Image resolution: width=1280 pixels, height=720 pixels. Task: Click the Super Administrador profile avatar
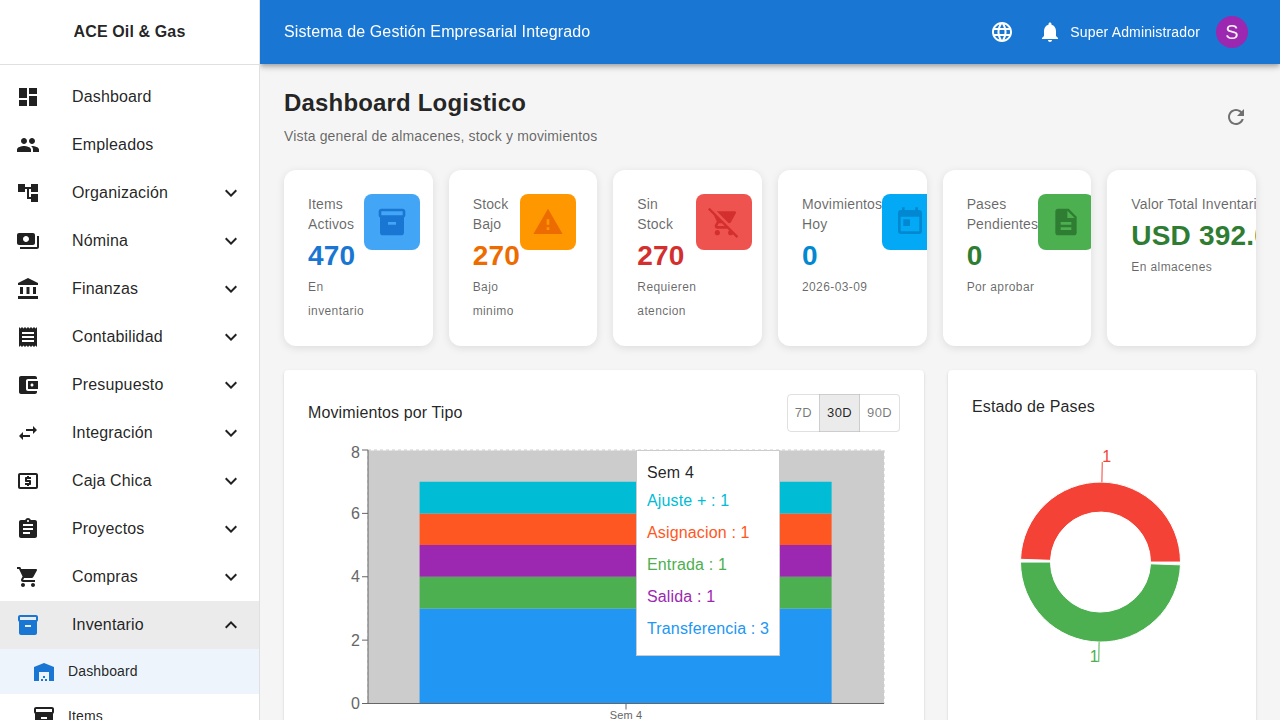(x=1231, y=31)
